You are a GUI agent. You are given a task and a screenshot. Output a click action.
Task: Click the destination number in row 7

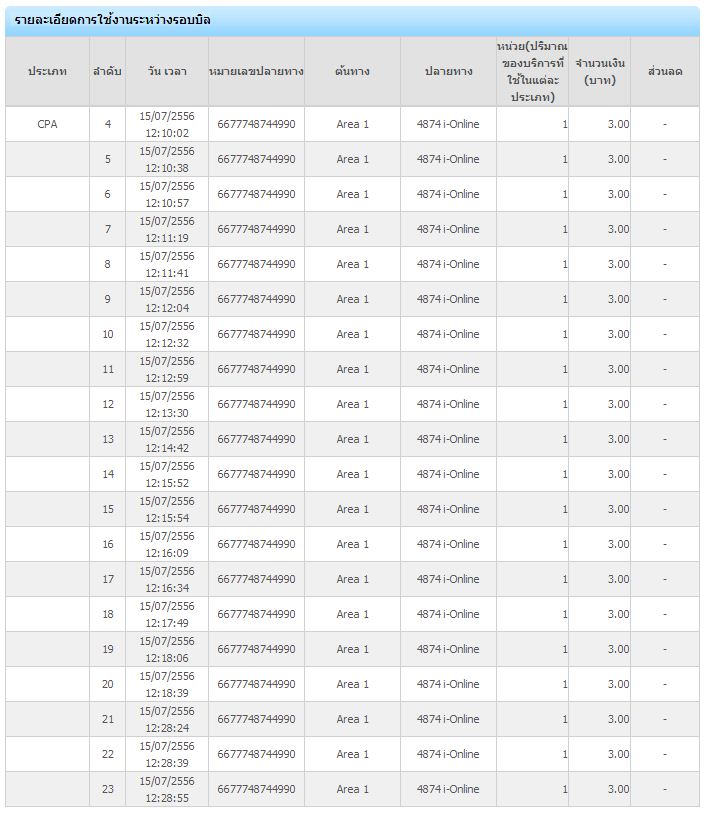pos(256,229)
